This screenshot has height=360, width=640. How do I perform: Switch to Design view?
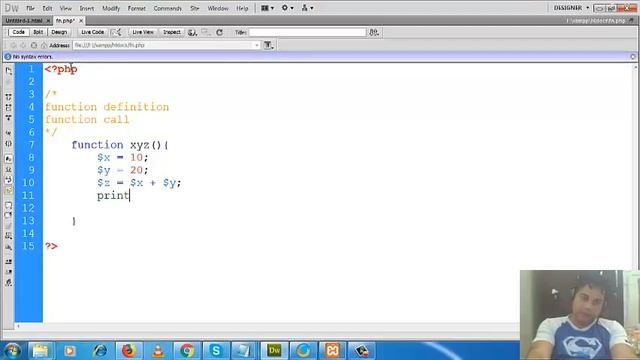click(59, 32)
